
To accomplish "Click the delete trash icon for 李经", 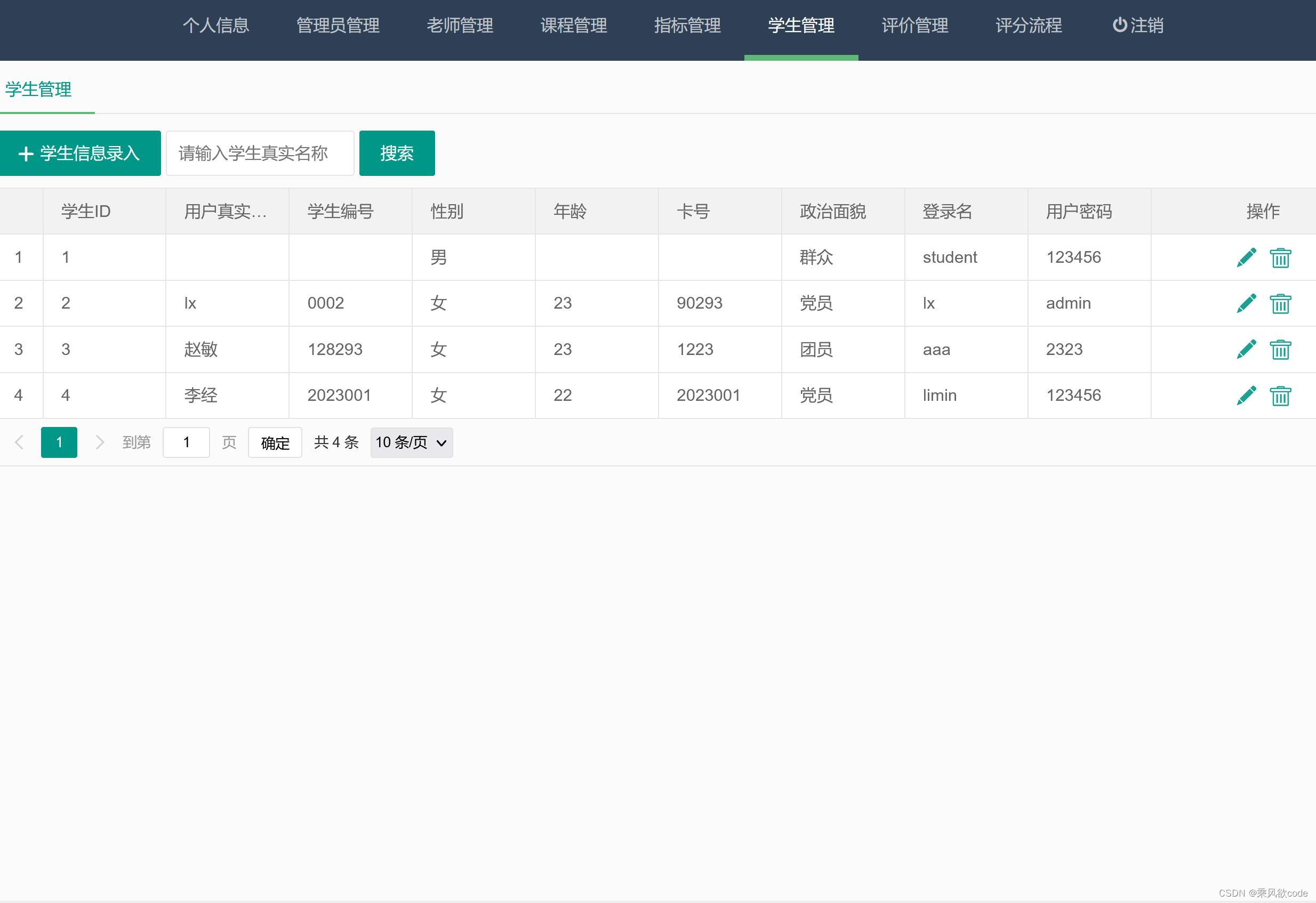I will click(x=1280, y=395).
